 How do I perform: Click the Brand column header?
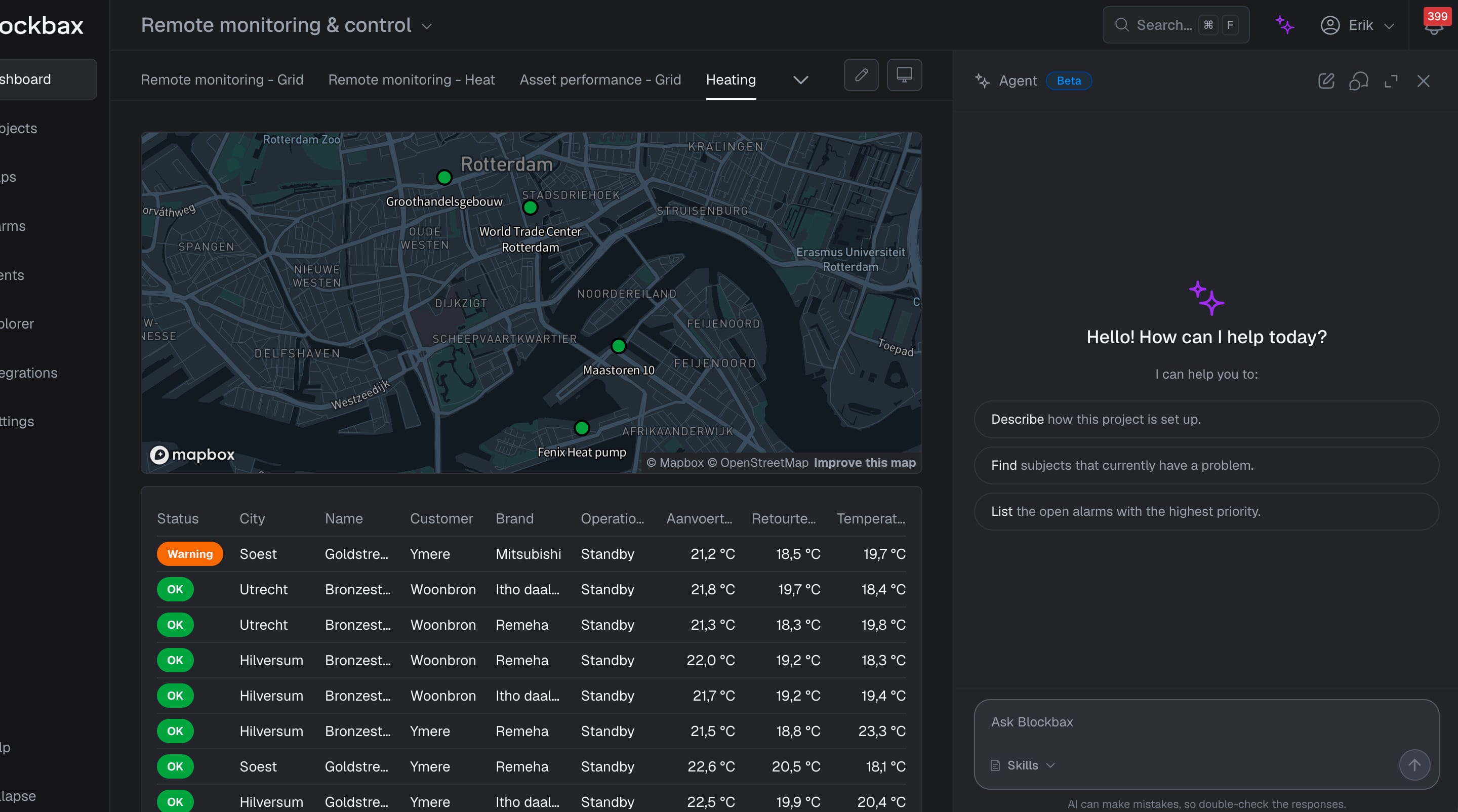point(514,518)
